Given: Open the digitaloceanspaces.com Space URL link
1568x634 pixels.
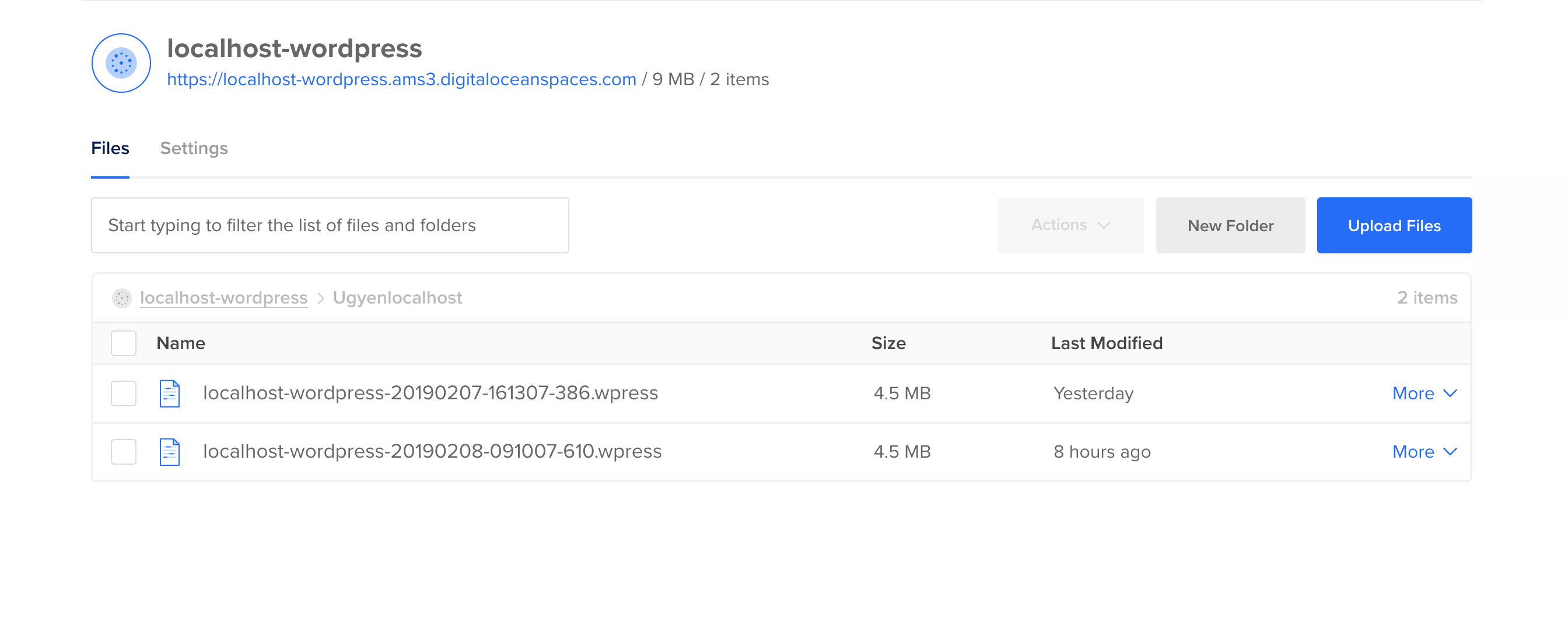Looking at the screenshot, I should tap(401, 79).
